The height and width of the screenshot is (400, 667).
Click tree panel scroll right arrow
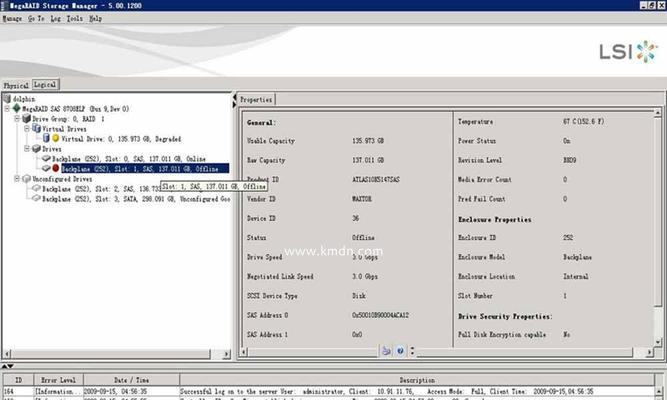click(226, 354)
